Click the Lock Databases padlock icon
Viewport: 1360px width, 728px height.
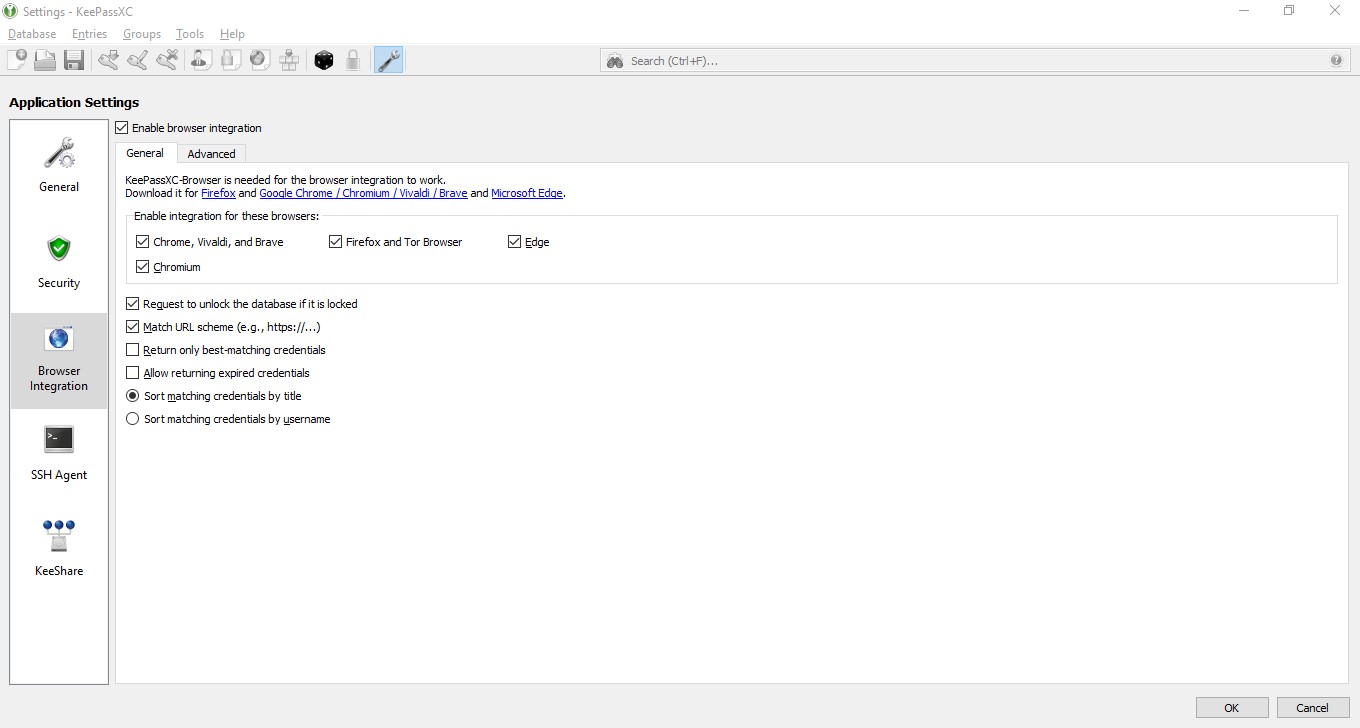click(353, 60)
